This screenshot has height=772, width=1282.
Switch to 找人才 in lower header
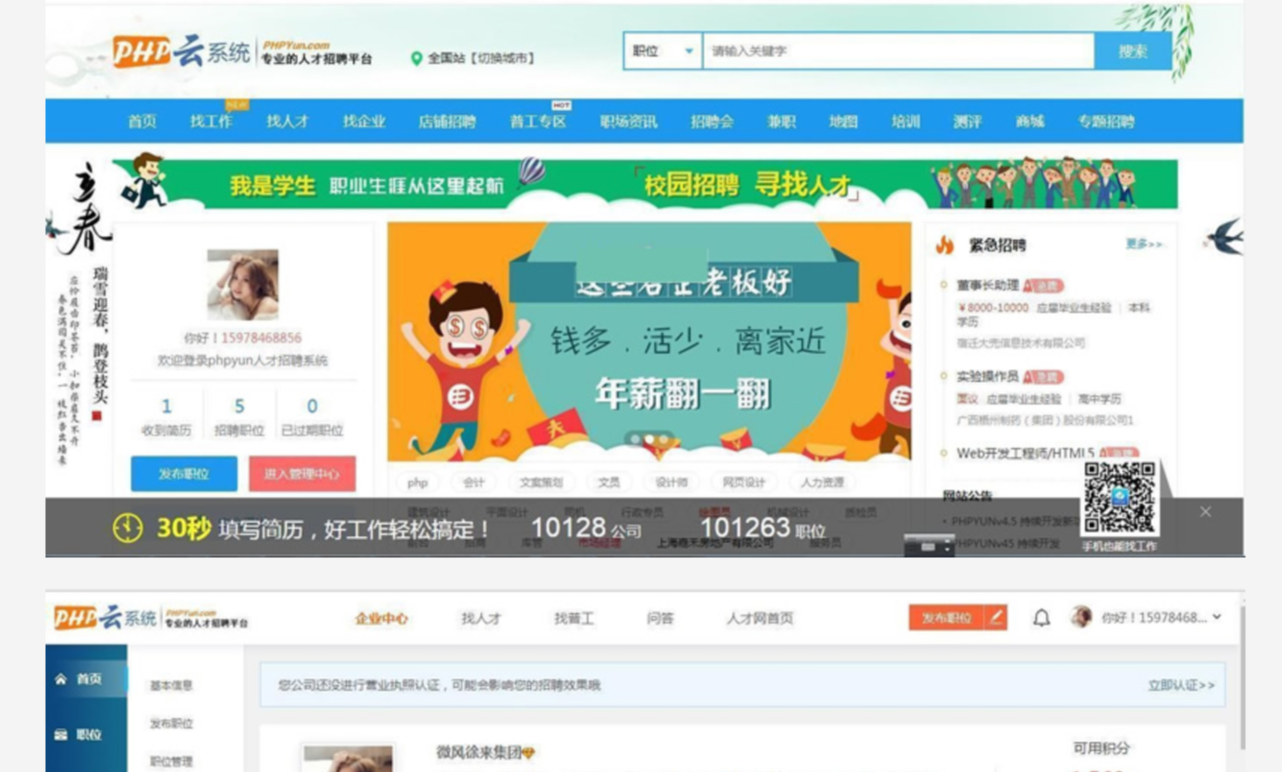tap(481, 618)
